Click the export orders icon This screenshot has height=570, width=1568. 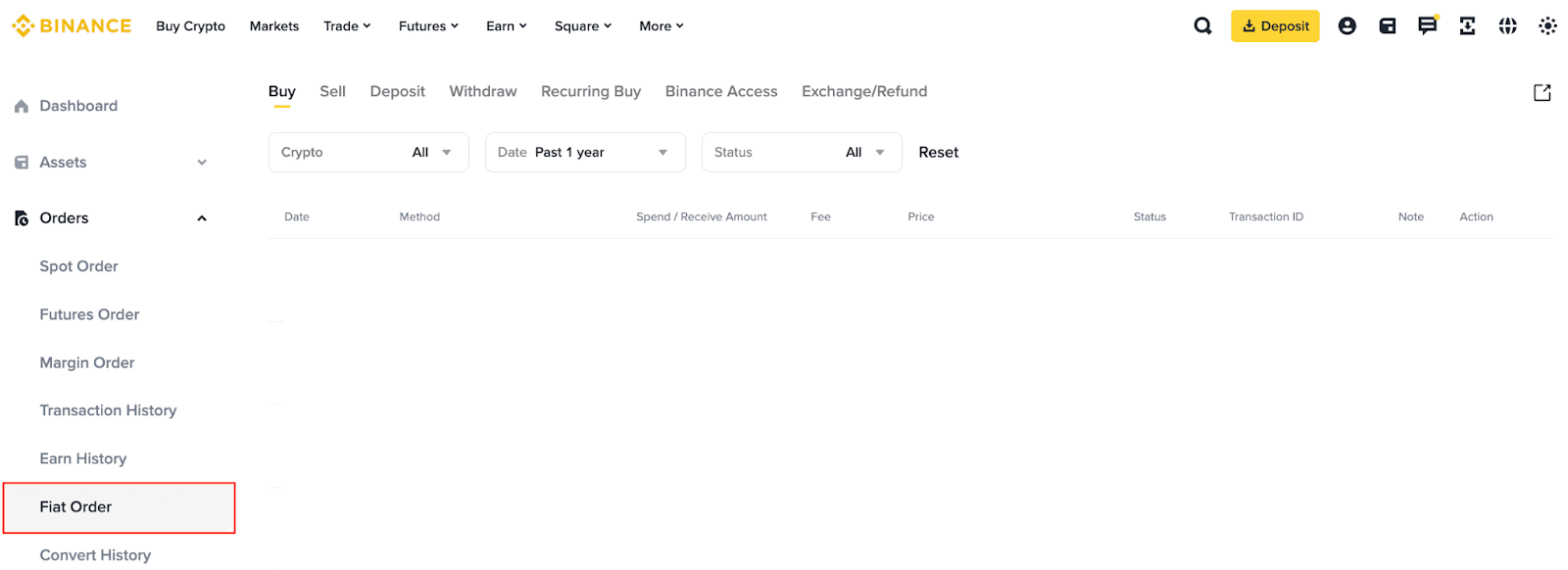[x=1542, y=92]
